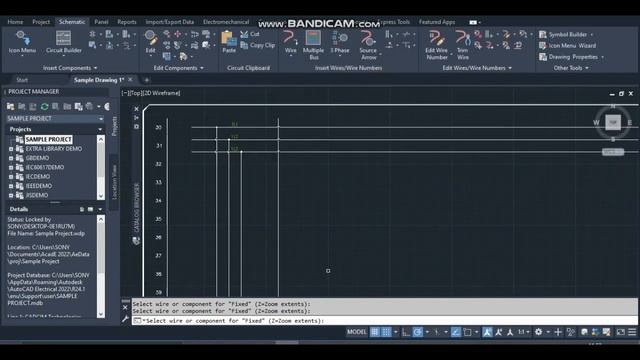Collapse the Projects section arrow

click(100, 129)
